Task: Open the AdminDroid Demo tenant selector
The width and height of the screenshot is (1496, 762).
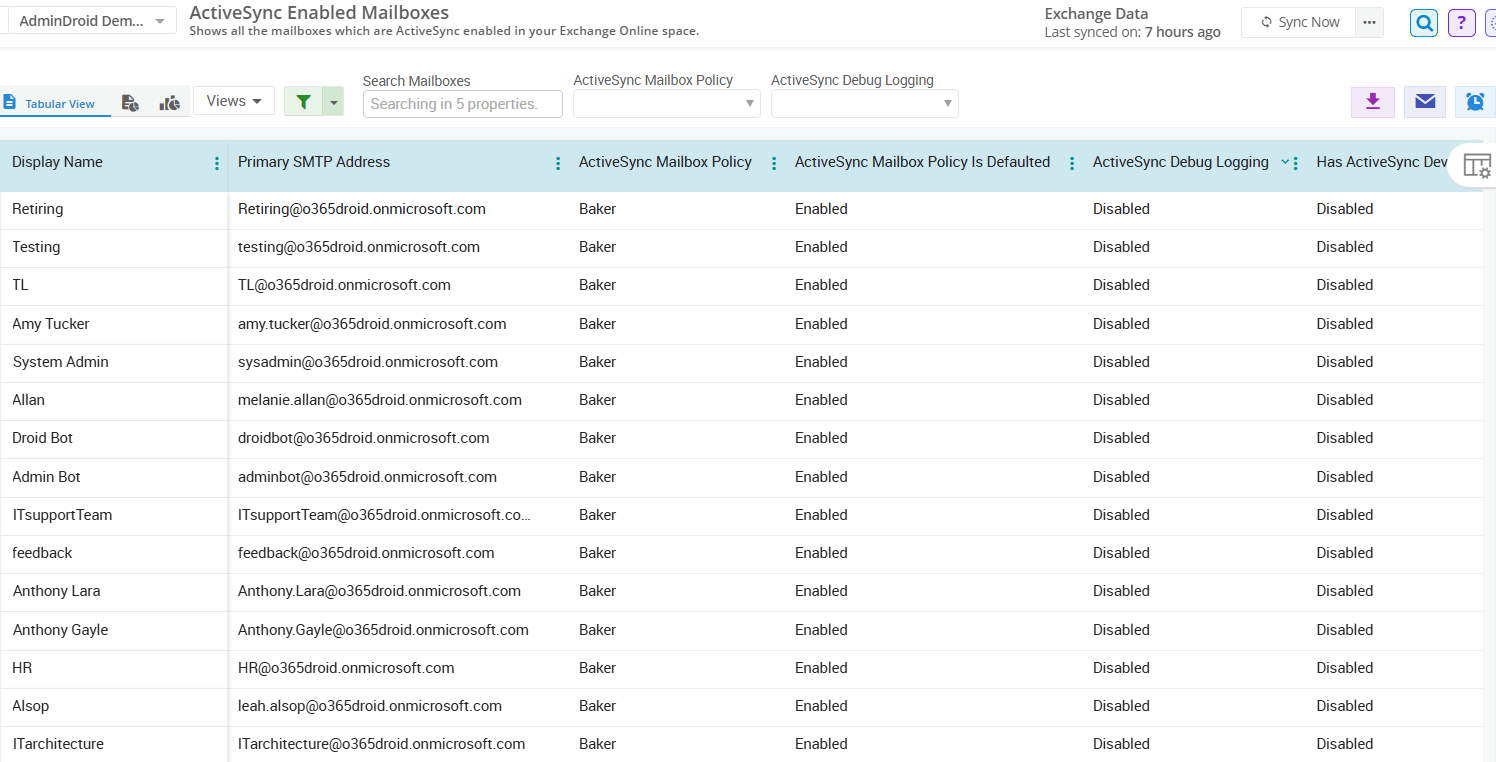Action: [88, 18]
